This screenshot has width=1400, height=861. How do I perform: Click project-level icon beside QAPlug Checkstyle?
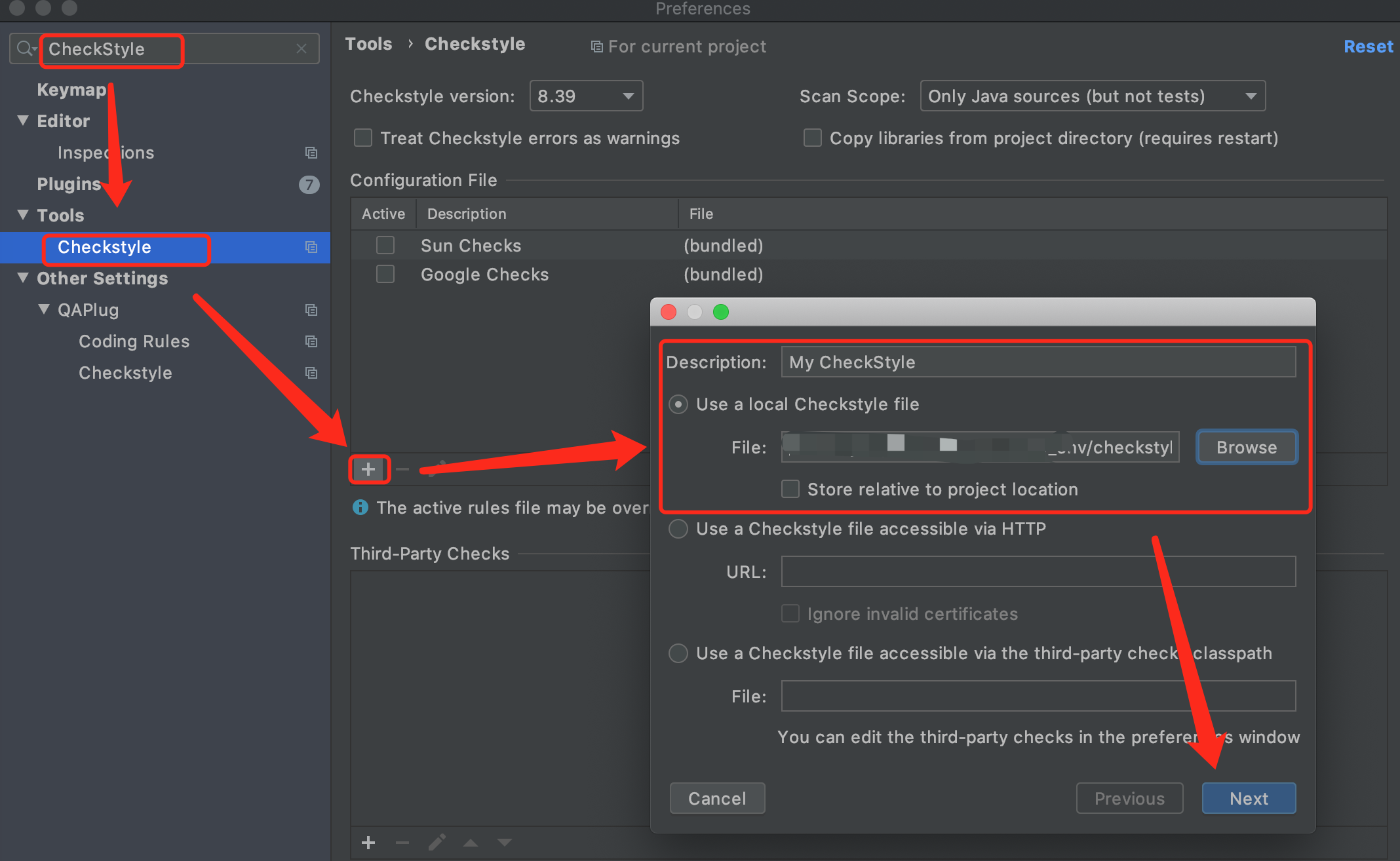[x=311, y=373]
